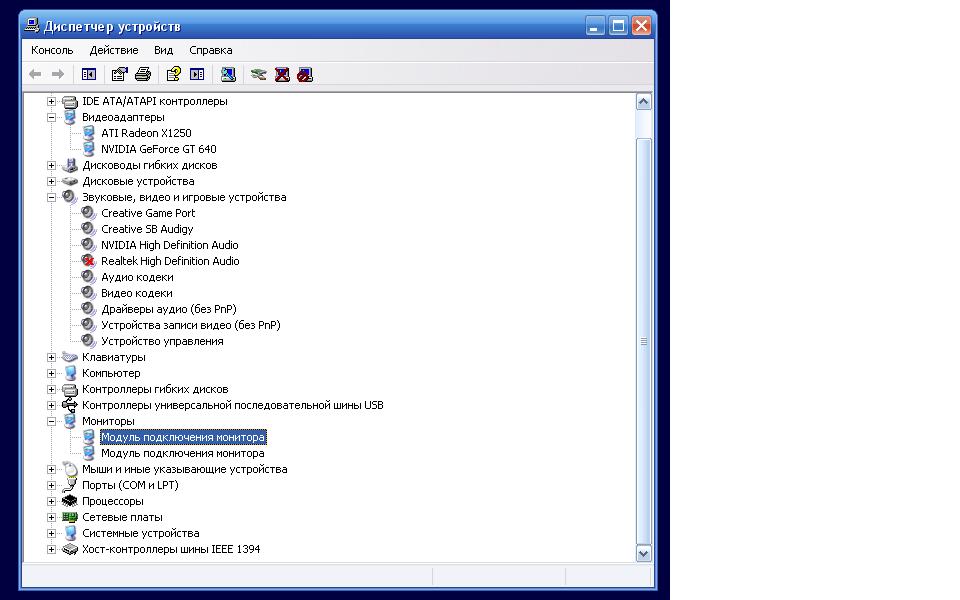This screenshot has width=960, height=600.
Task: Click the Disable device toolbar icon
Action: tap(305, 75)
